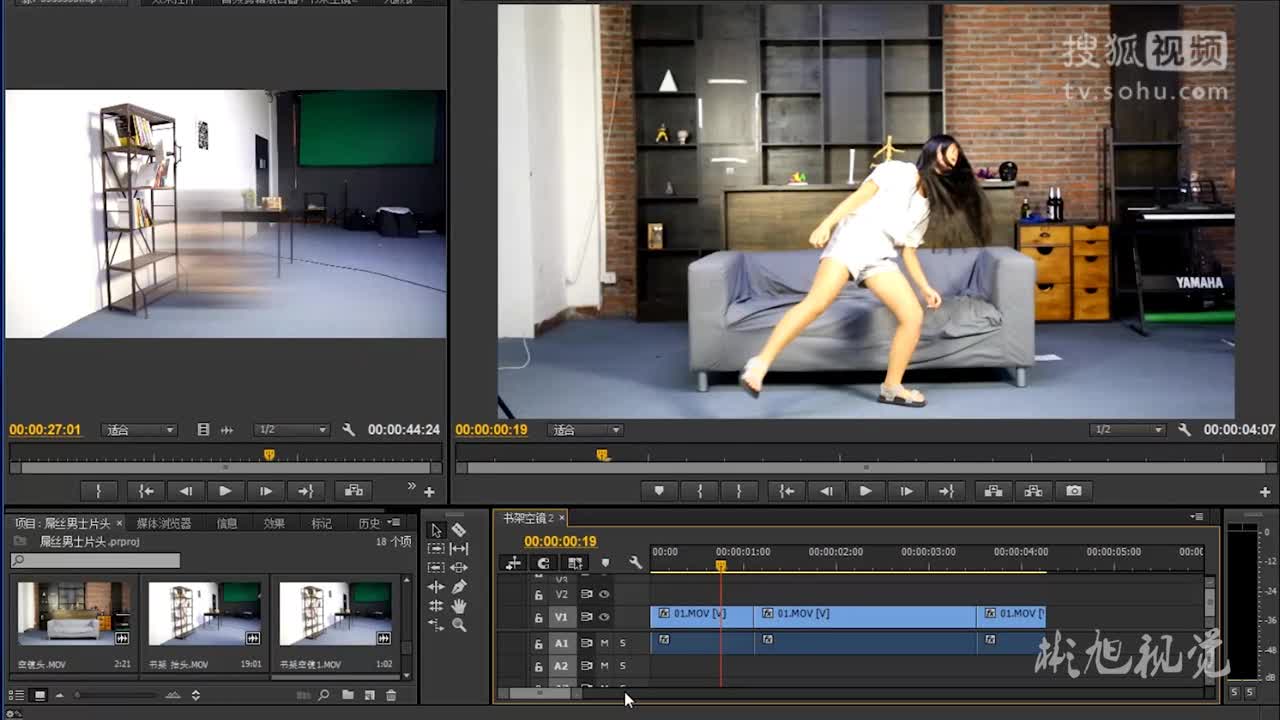Click the Step Forward button in program monitor

[x=906, y=491]
